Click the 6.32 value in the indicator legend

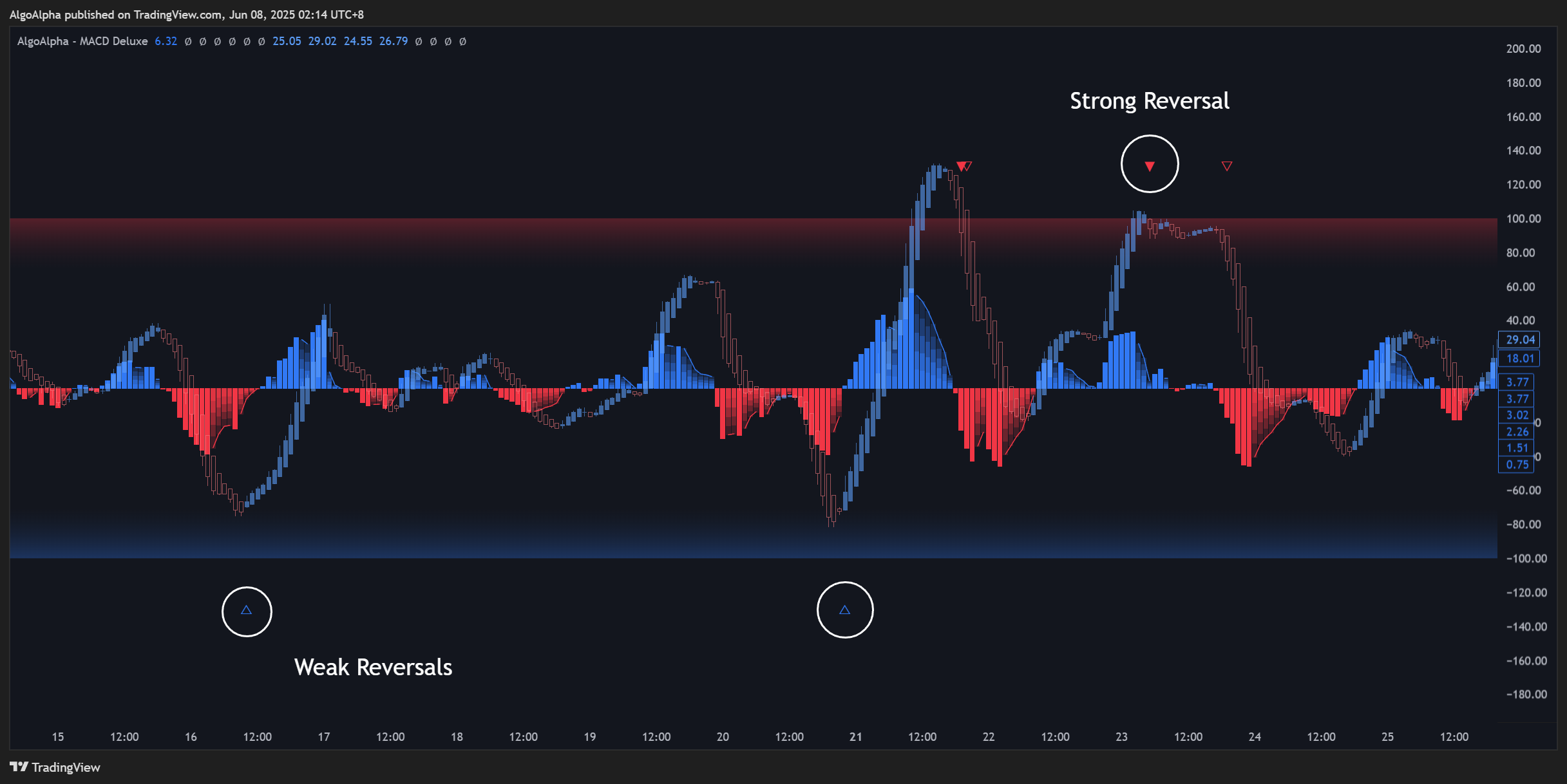coord(166,41)
